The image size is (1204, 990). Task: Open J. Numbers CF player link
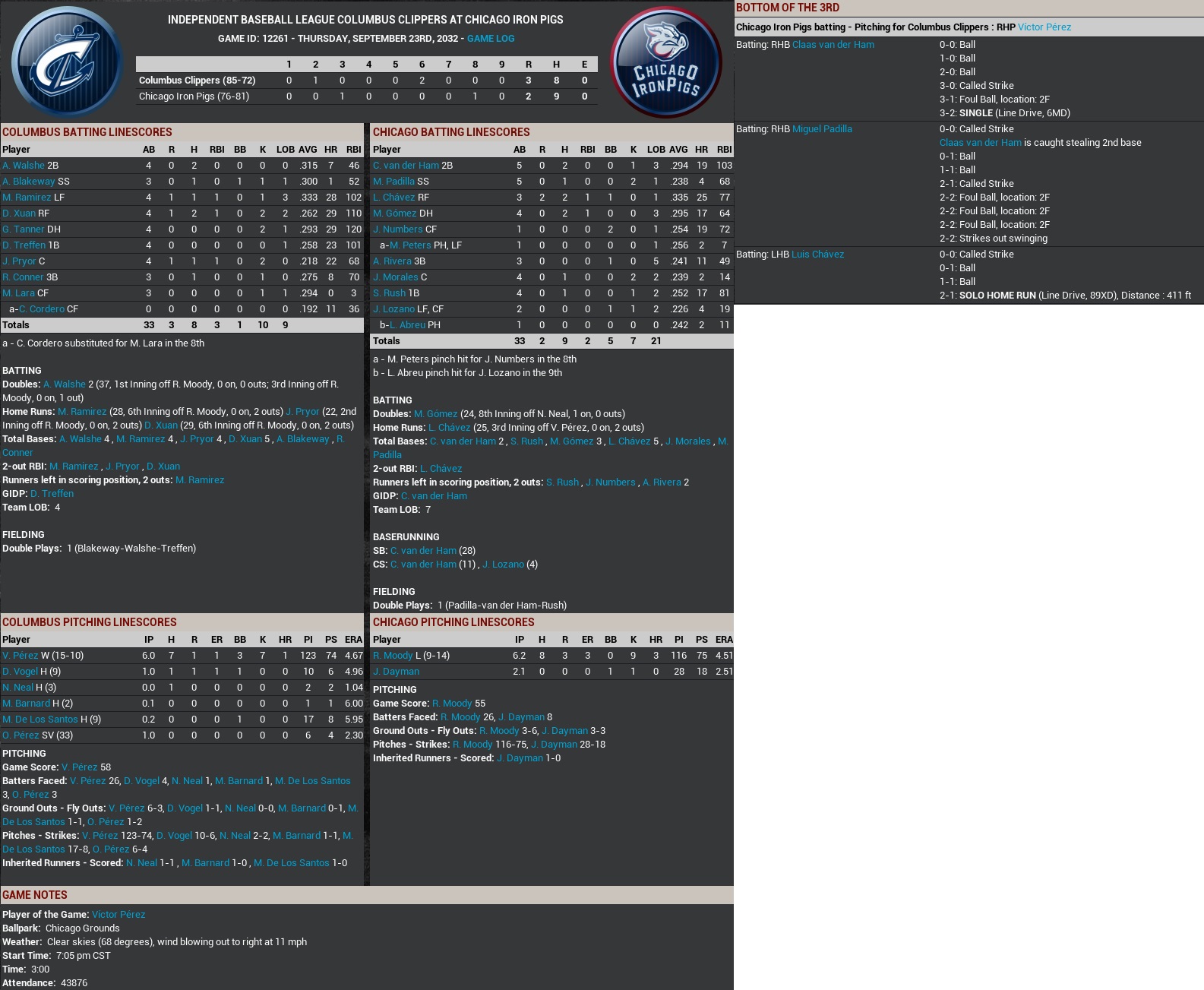coord(398,229)
